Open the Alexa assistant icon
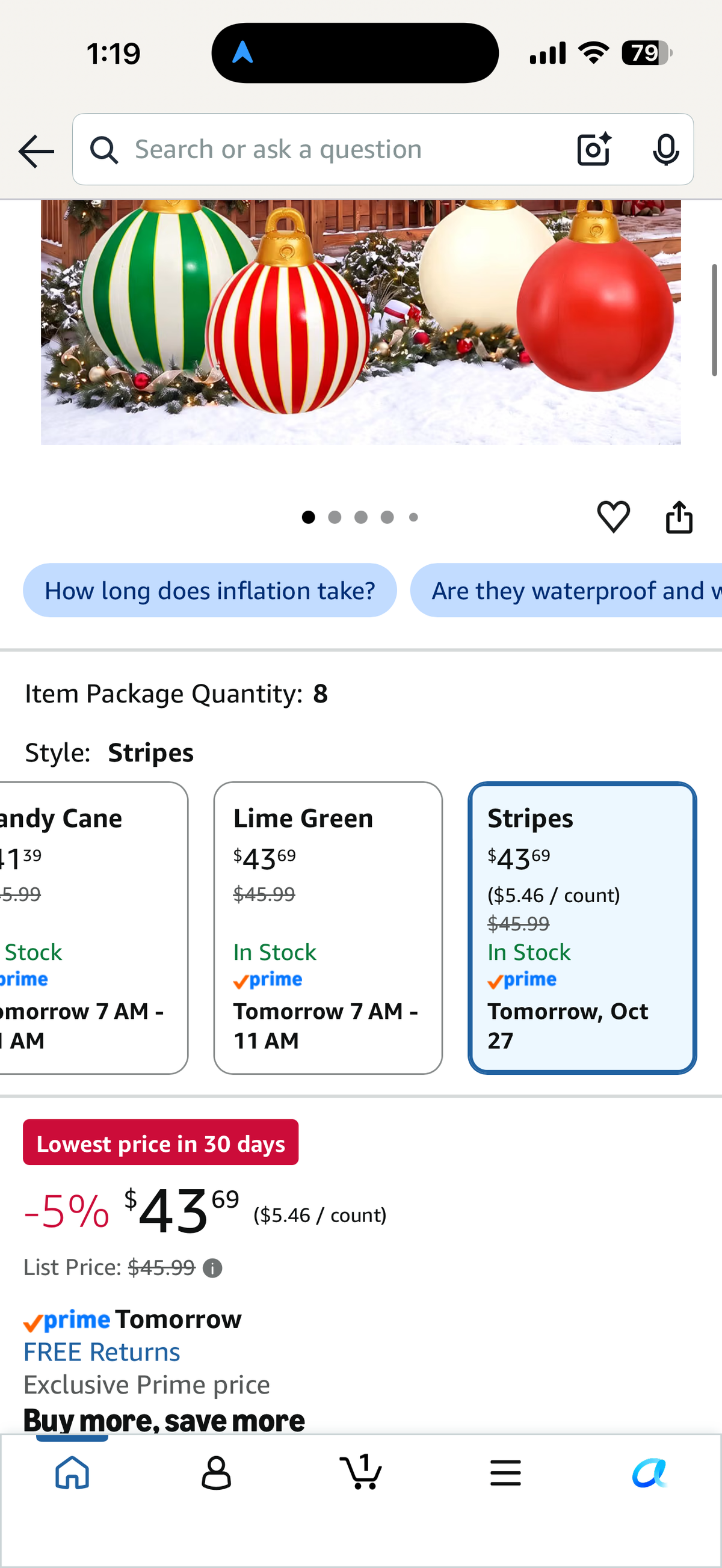722x1568 pixels. (x=650, y=1473)
